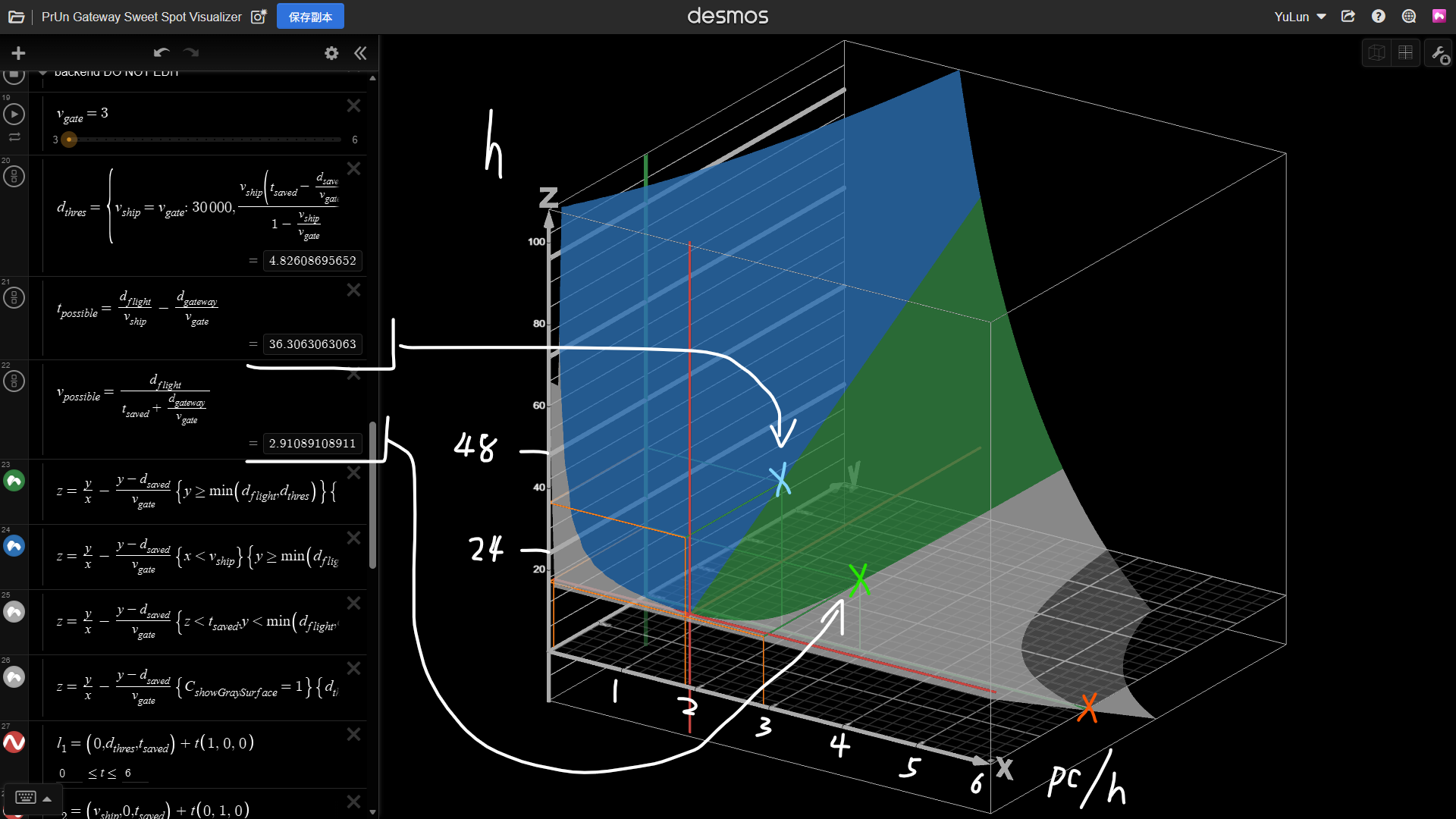The width and height of the screenshot is (1456, 819).
Task: Open the graph settings wrench
Action: point(1439,54)
